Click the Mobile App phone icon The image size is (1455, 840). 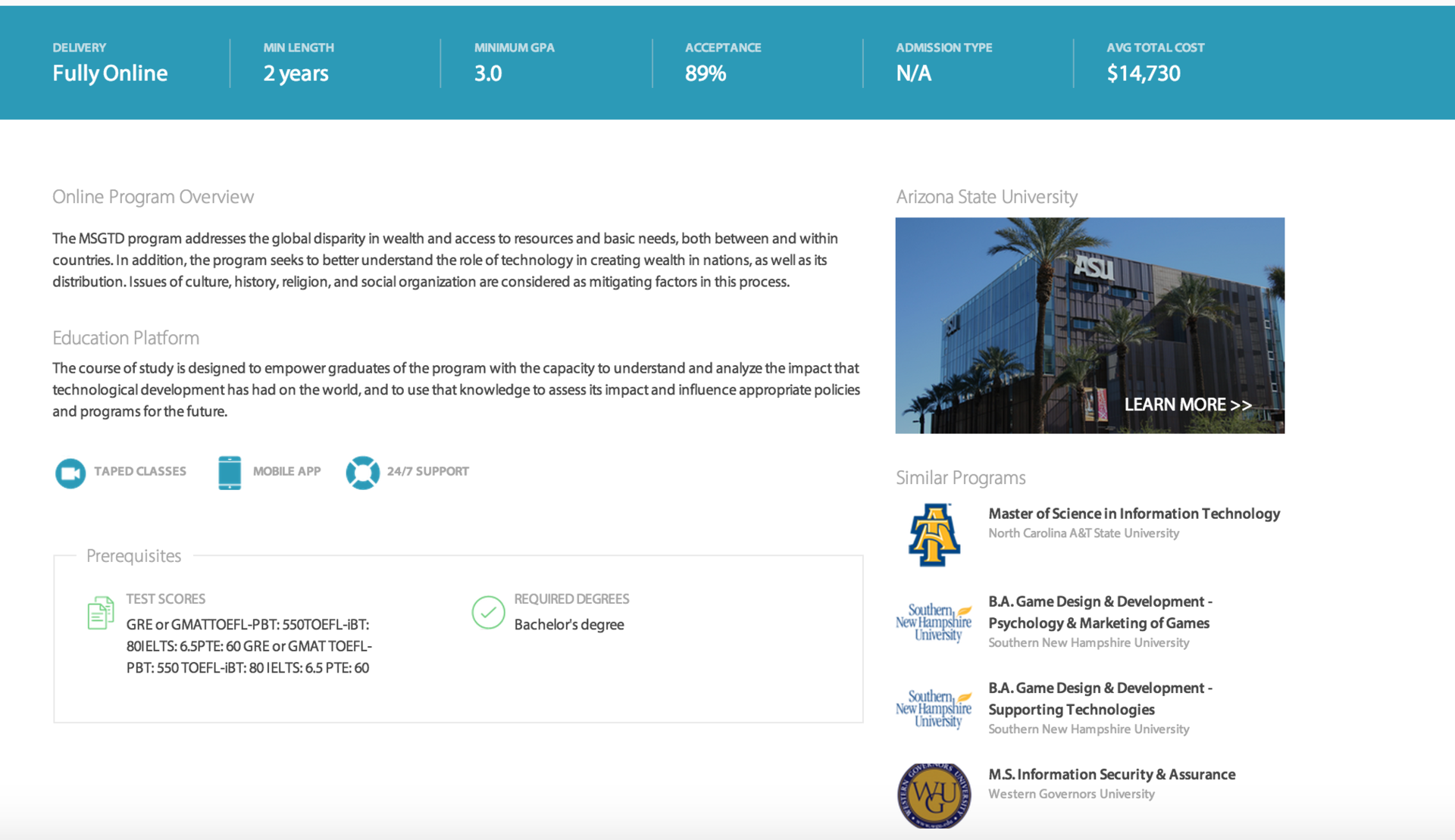click(x=230, y=473)
